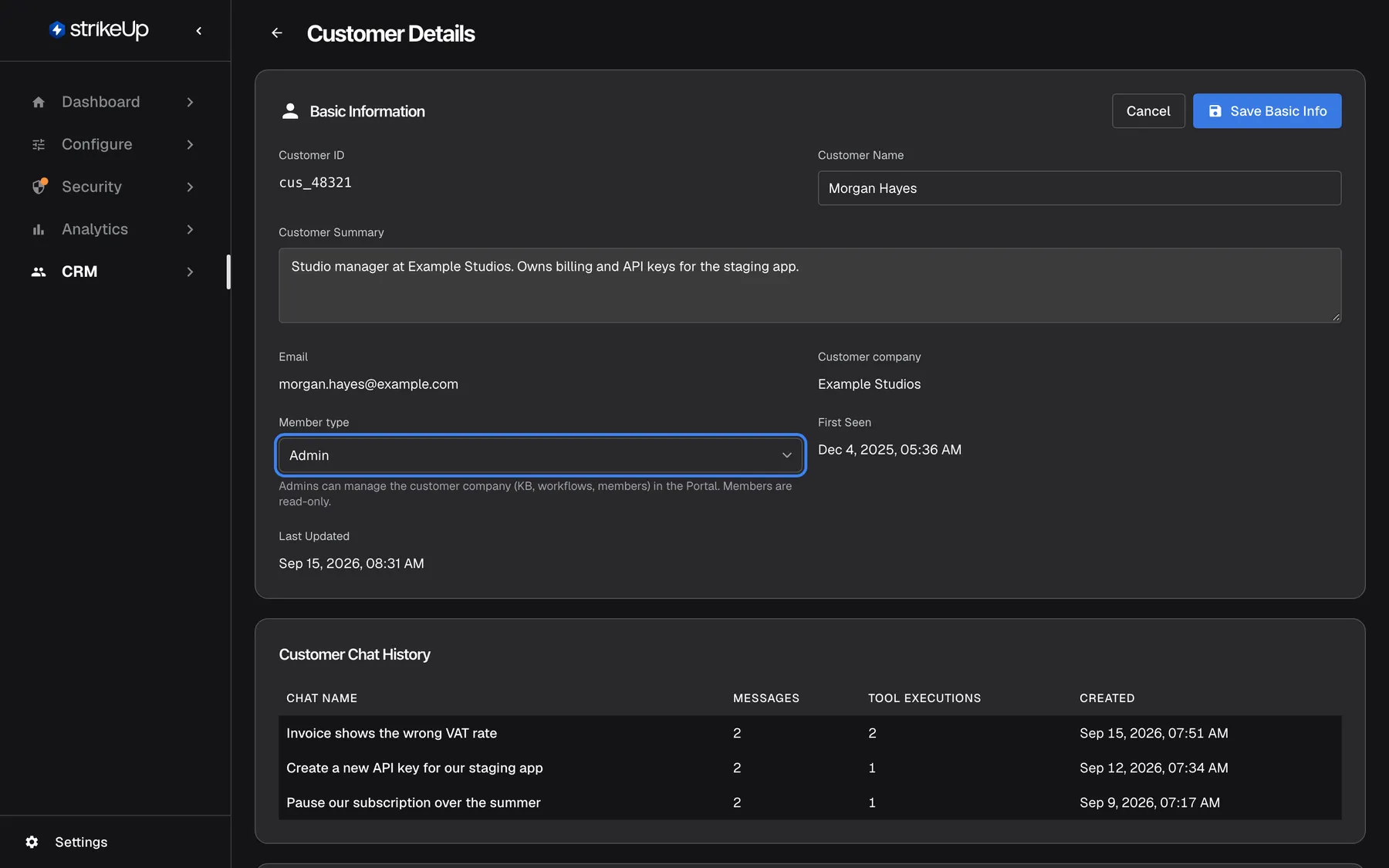The height and width of the screenshot is (868, 1389).
Task: Expand the Security submenu chevron
Action: tap(190, 187)
